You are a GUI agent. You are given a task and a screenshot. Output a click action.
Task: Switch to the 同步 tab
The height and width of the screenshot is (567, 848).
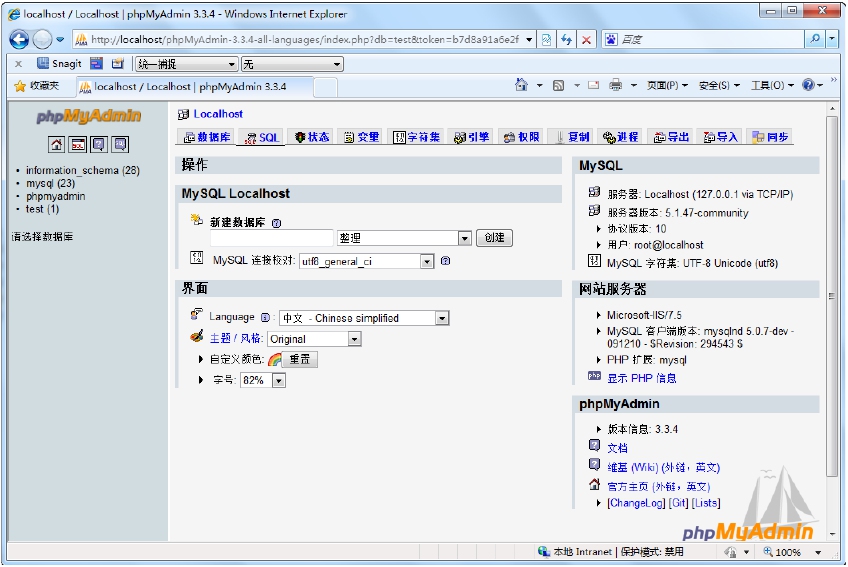[770, 137]
